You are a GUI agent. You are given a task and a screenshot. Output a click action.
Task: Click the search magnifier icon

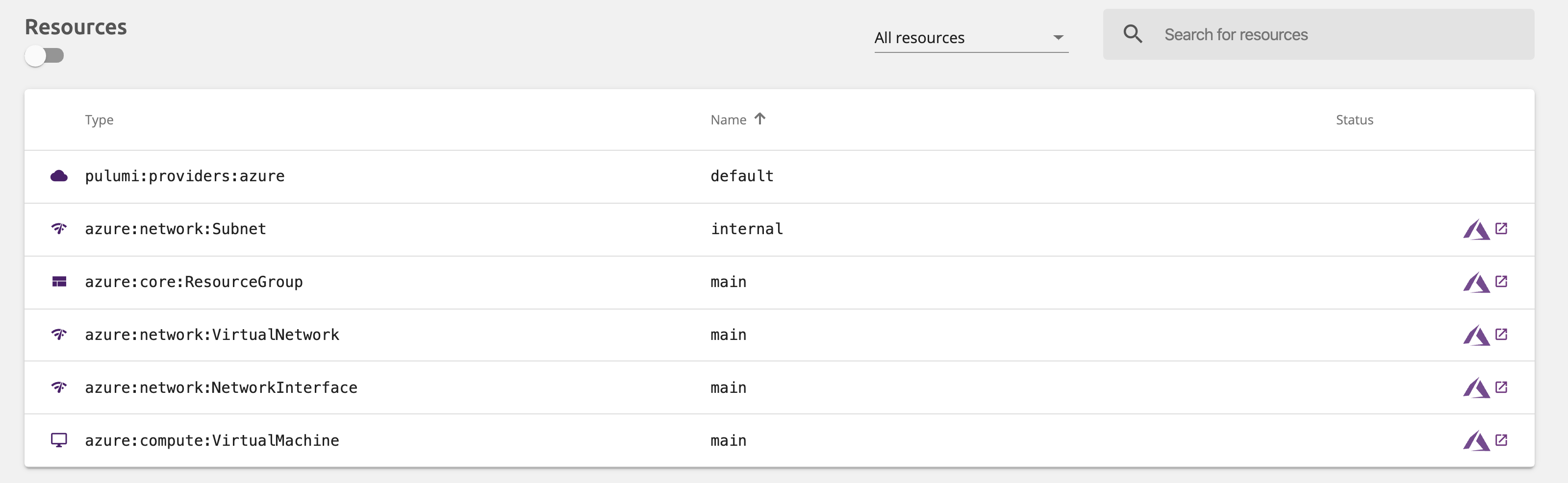1134,33
